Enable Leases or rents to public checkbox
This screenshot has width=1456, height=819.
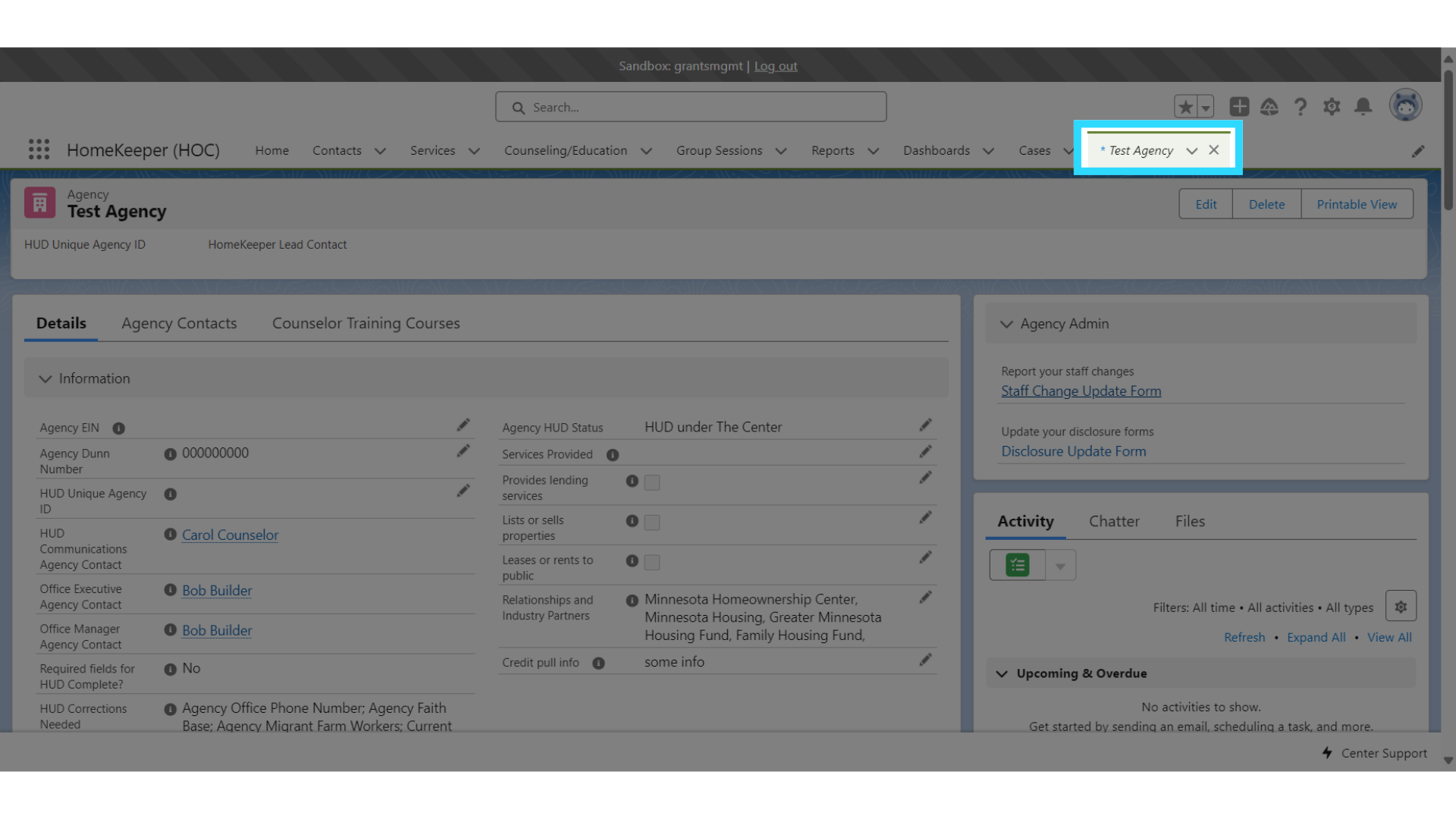click(651, 562)
